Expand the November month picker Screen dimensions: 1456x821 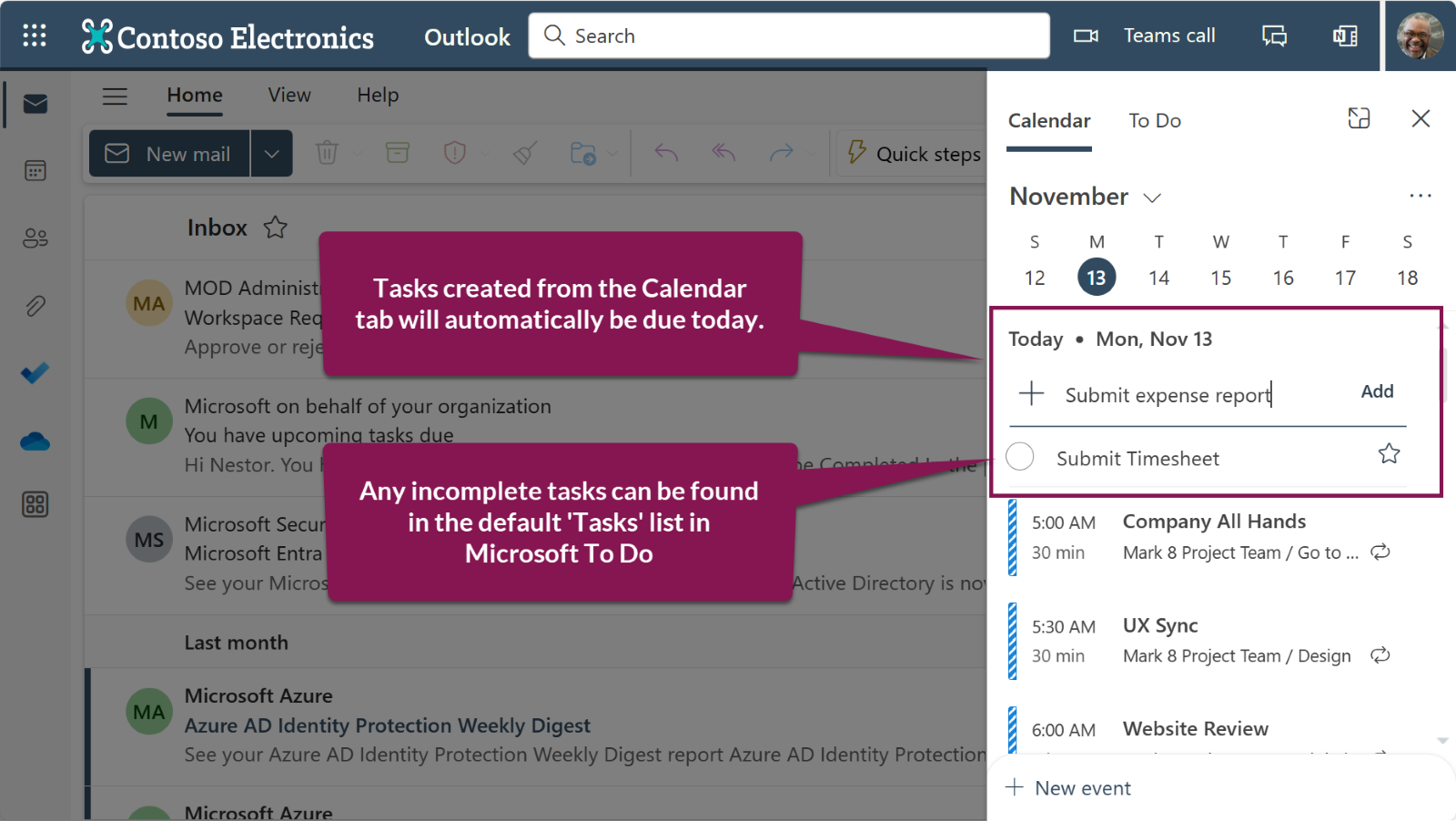(x=1152, y=198)
